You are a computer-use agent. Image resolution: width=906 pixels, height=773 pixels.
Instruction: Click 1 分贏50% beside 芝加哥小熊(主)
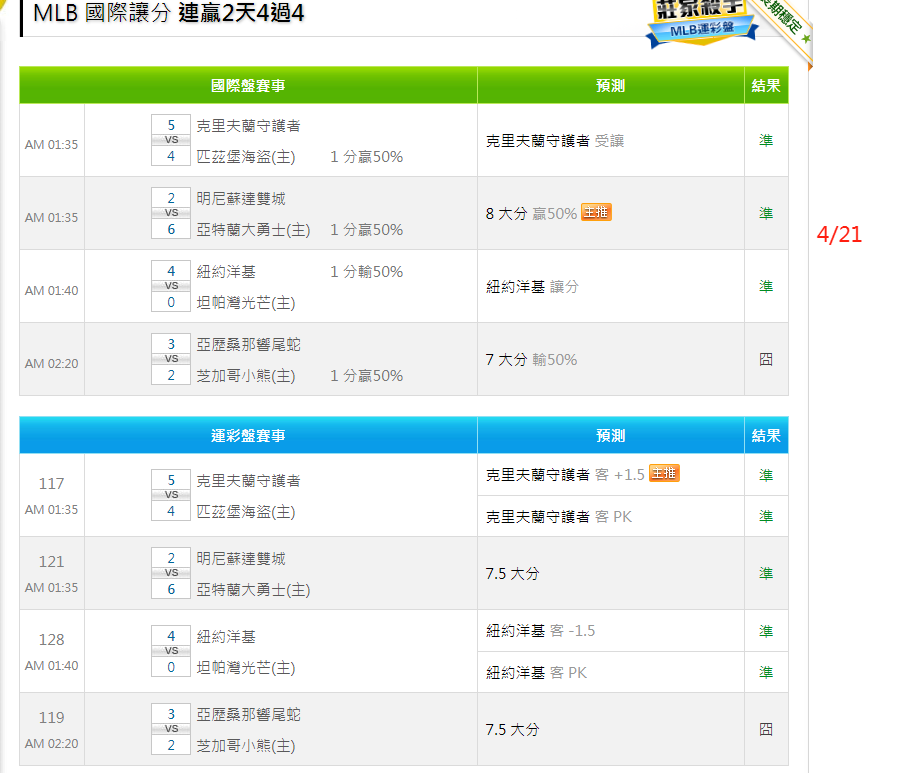366,376
